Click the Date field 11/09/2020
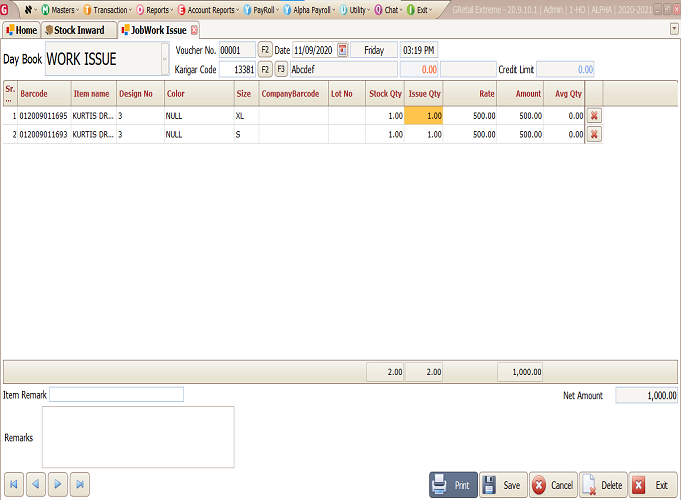 click(314, 50)
